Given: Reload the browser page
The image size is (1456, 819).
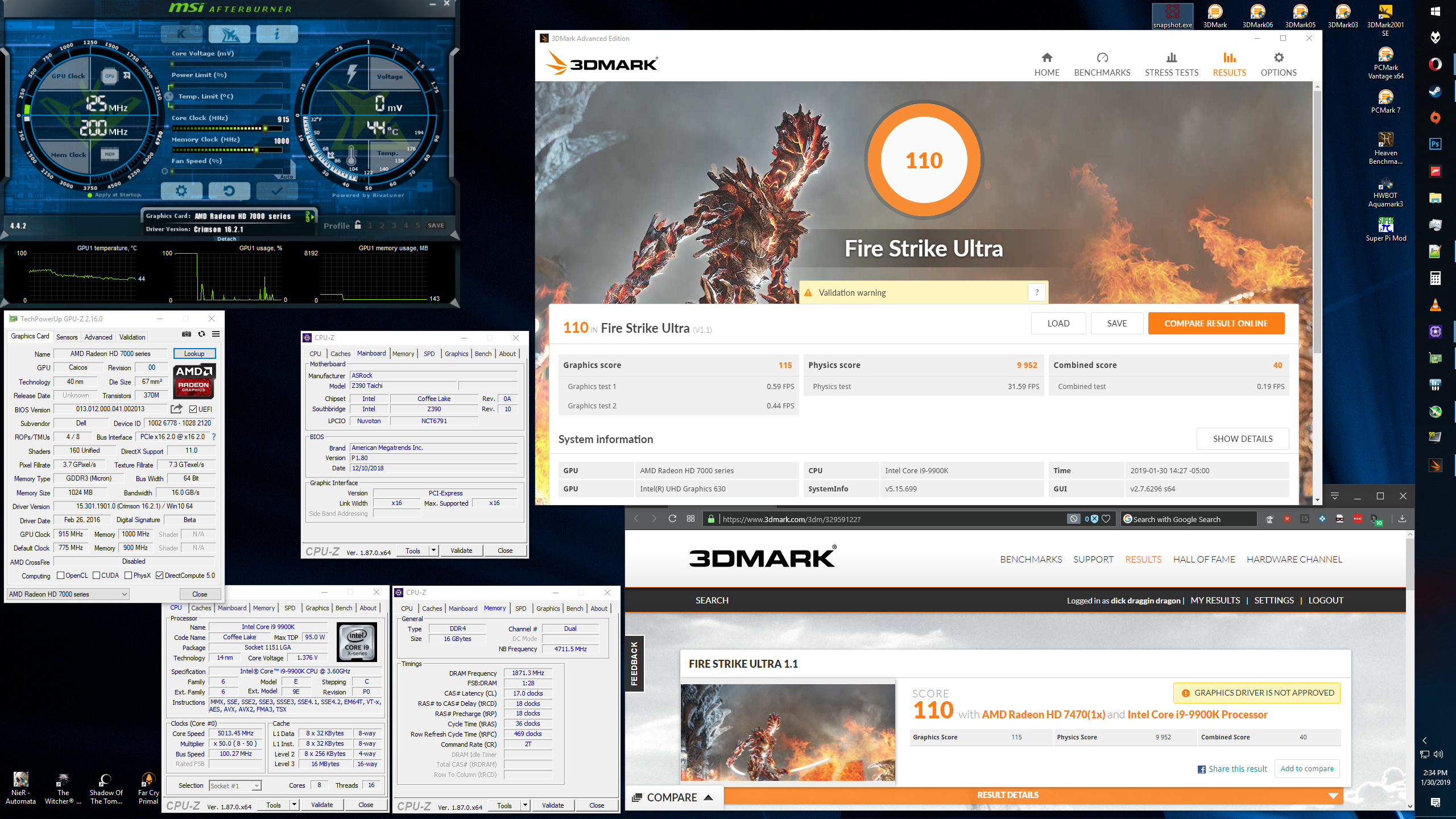Looking at the screenshot, I should [672, 519].
